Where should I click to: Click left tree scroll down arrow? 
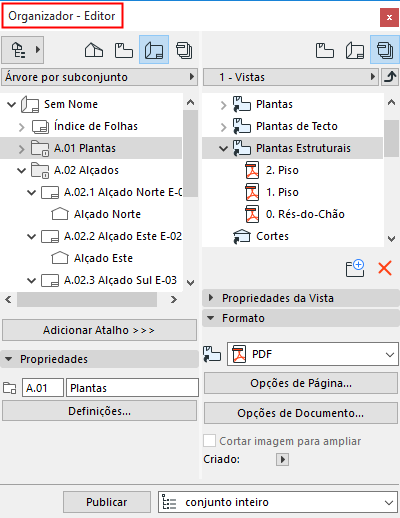point(190,283)
